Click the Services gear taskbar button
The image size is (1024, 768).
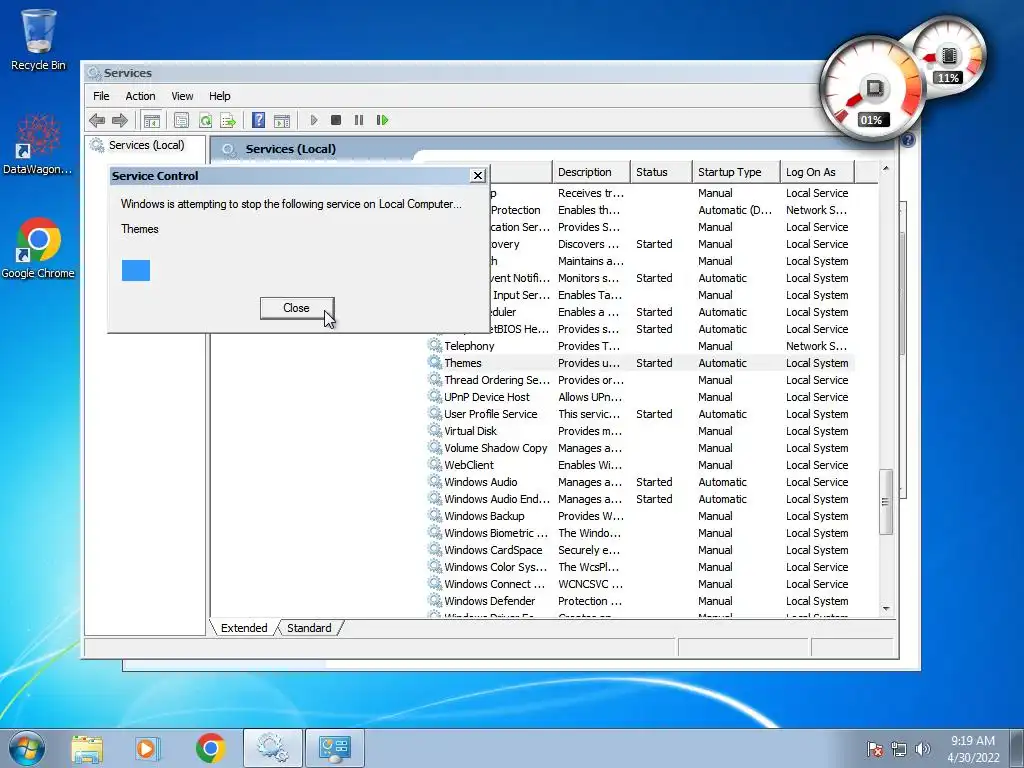click(272, 748)
